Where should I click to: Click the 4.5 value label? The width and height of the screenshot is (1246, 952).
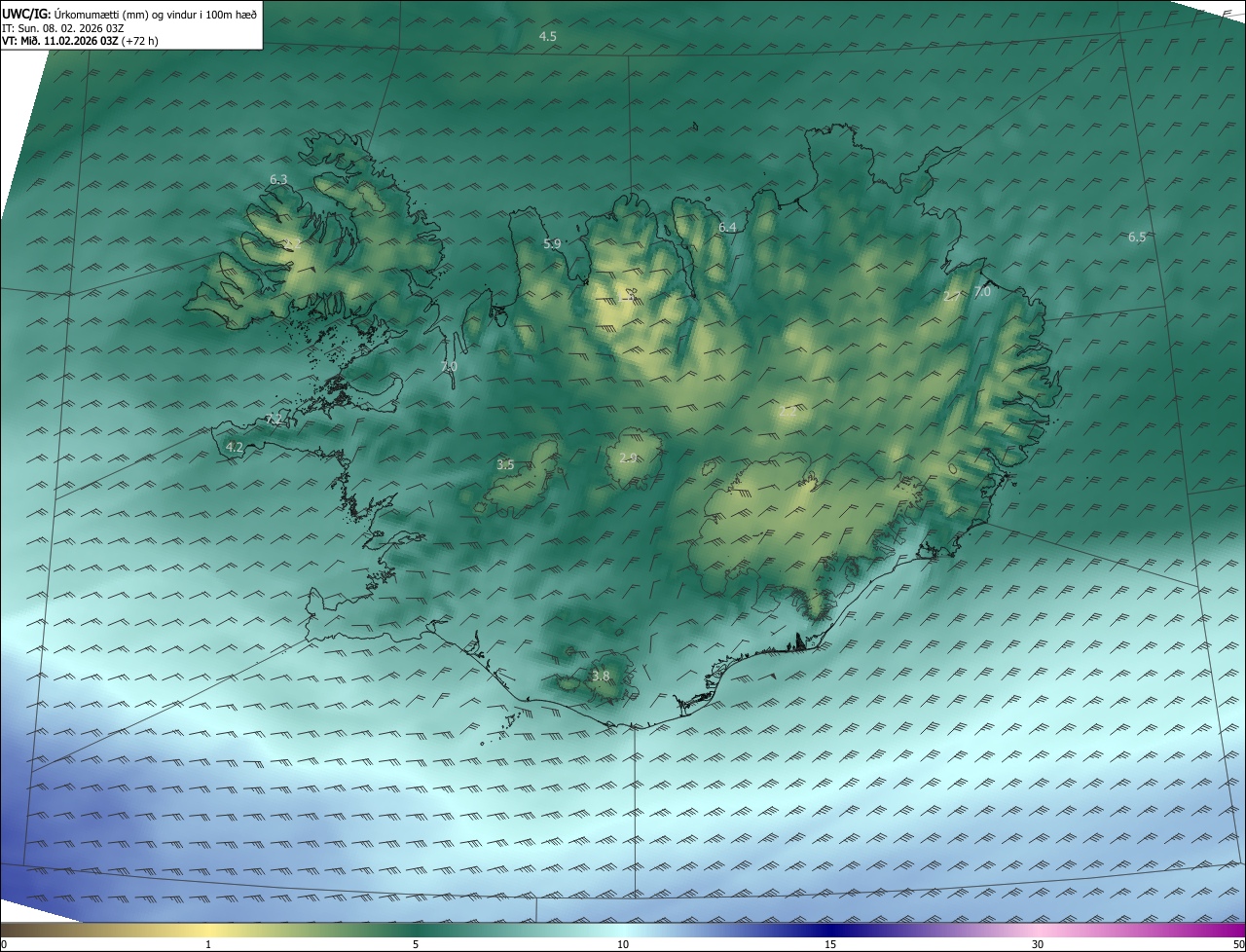[548, 36]
